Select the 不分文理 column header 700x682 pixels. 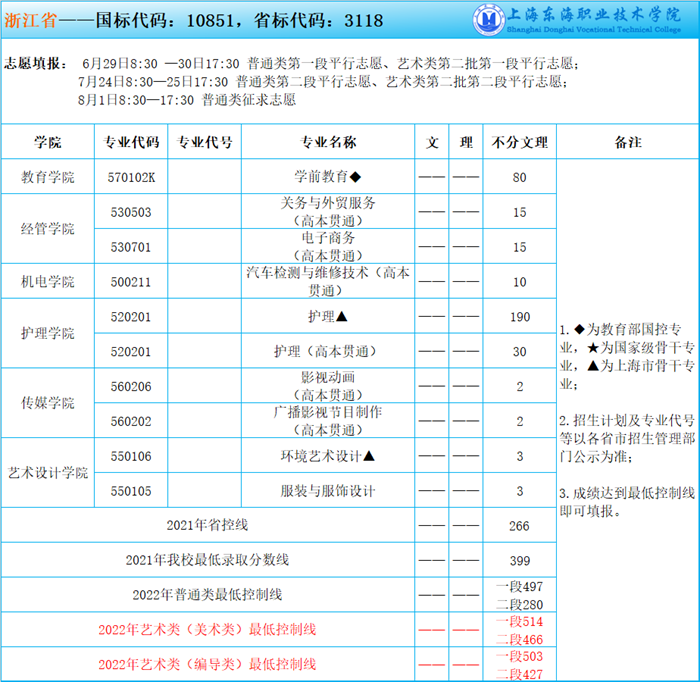click(519, 142)
